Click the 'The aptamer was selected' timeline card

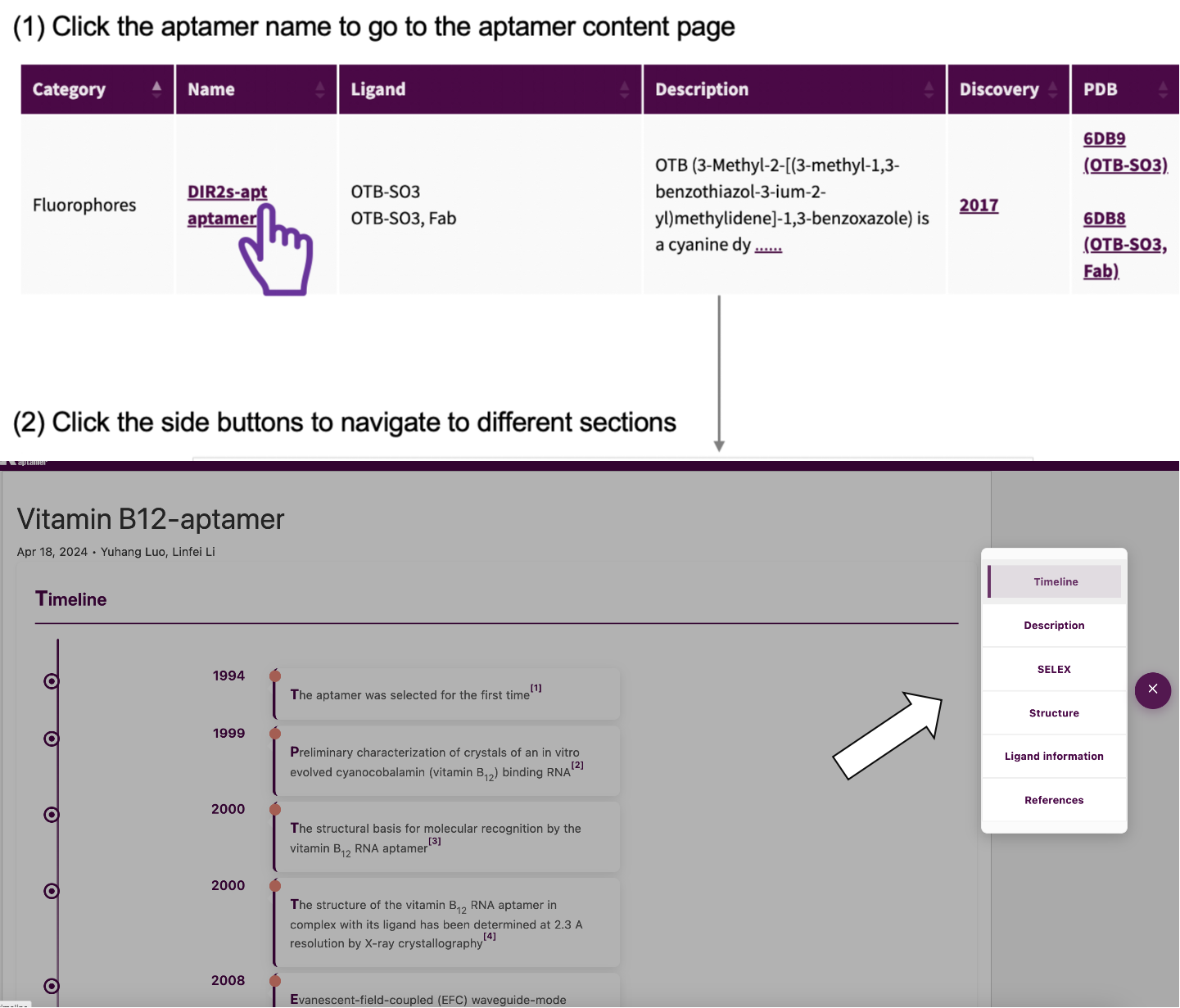point(446,694)
